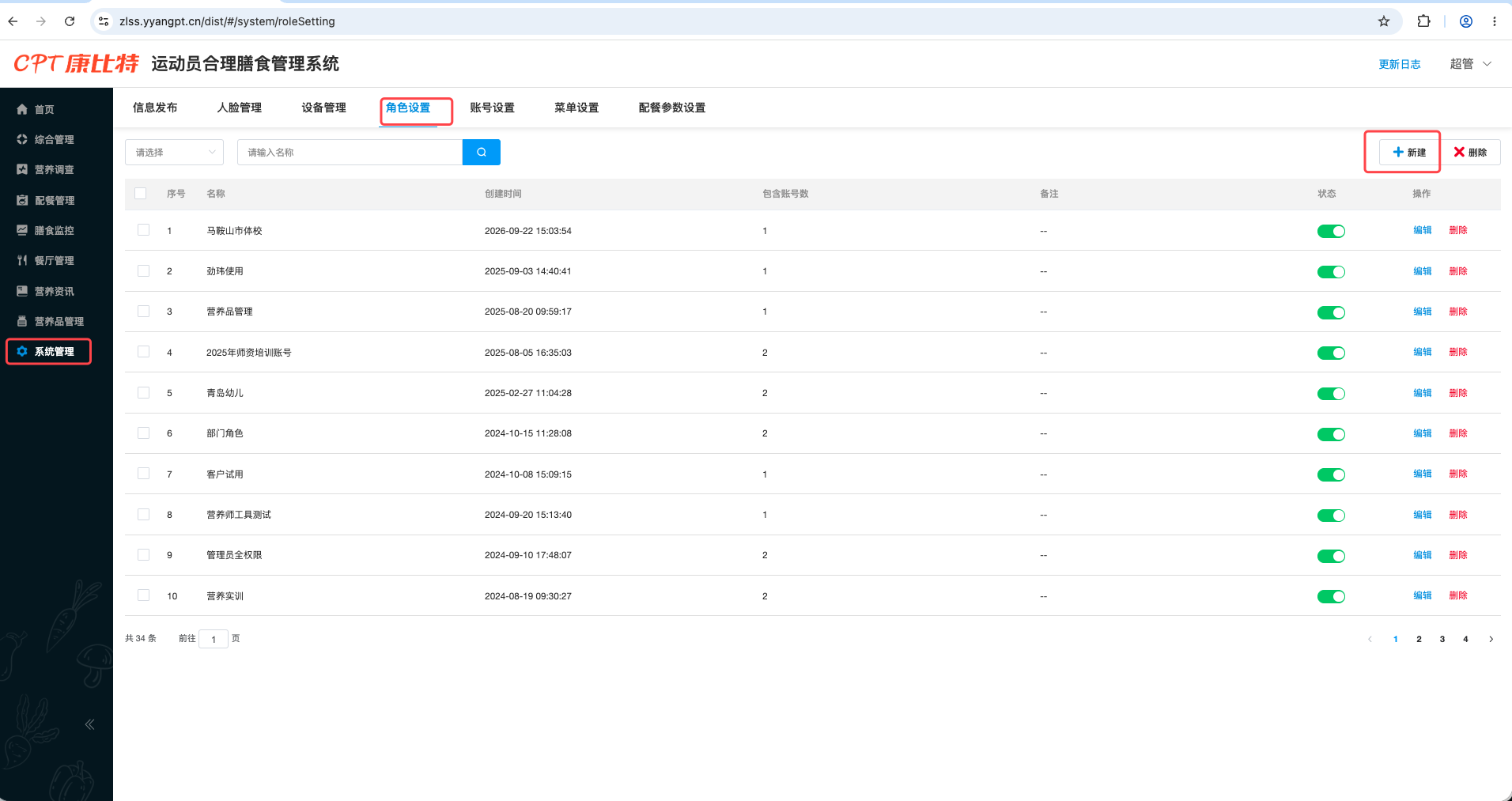The image size is (1512, 801).
Task: Click the page number jump input box
Action: [214, 639]
